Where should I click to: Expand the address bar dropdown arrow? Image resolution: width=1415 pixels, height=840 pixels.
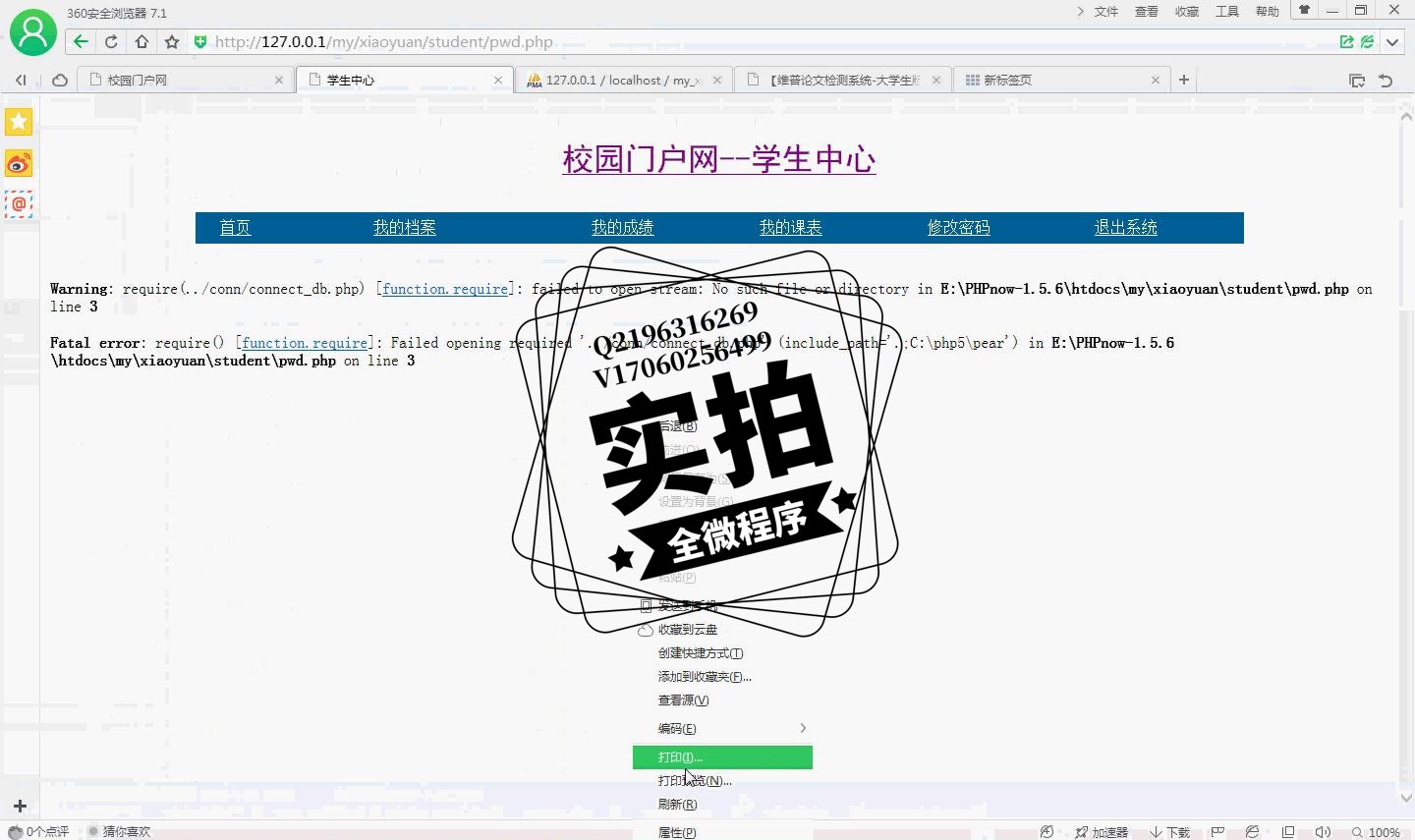click(1392, 42)
